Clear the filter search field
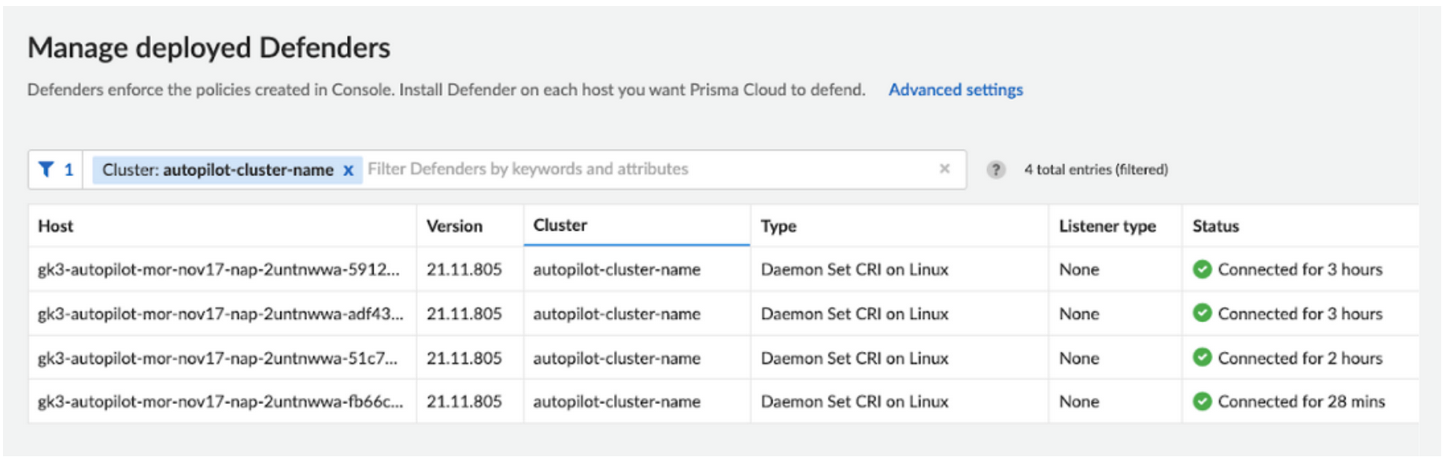This screenshot has height=462, width=1448. [x=944, y=169]
